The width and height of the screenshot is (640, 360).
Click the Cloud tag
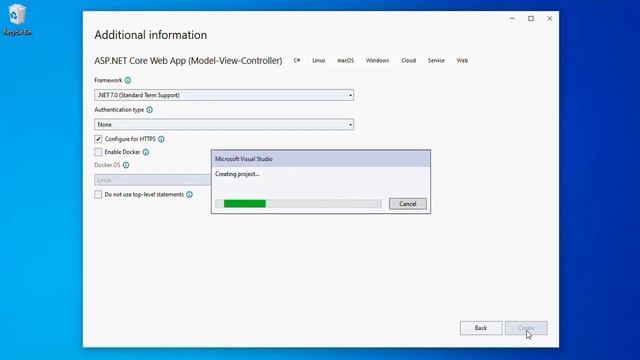pyautogui.click(x=409, y=60)
